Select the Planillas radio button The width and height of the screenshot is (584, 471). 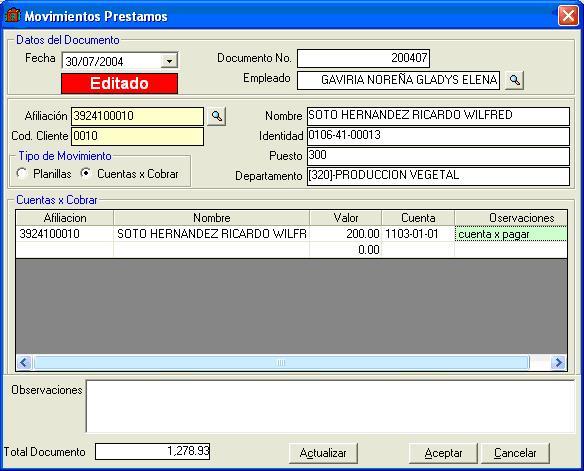[x=22, y=174]
